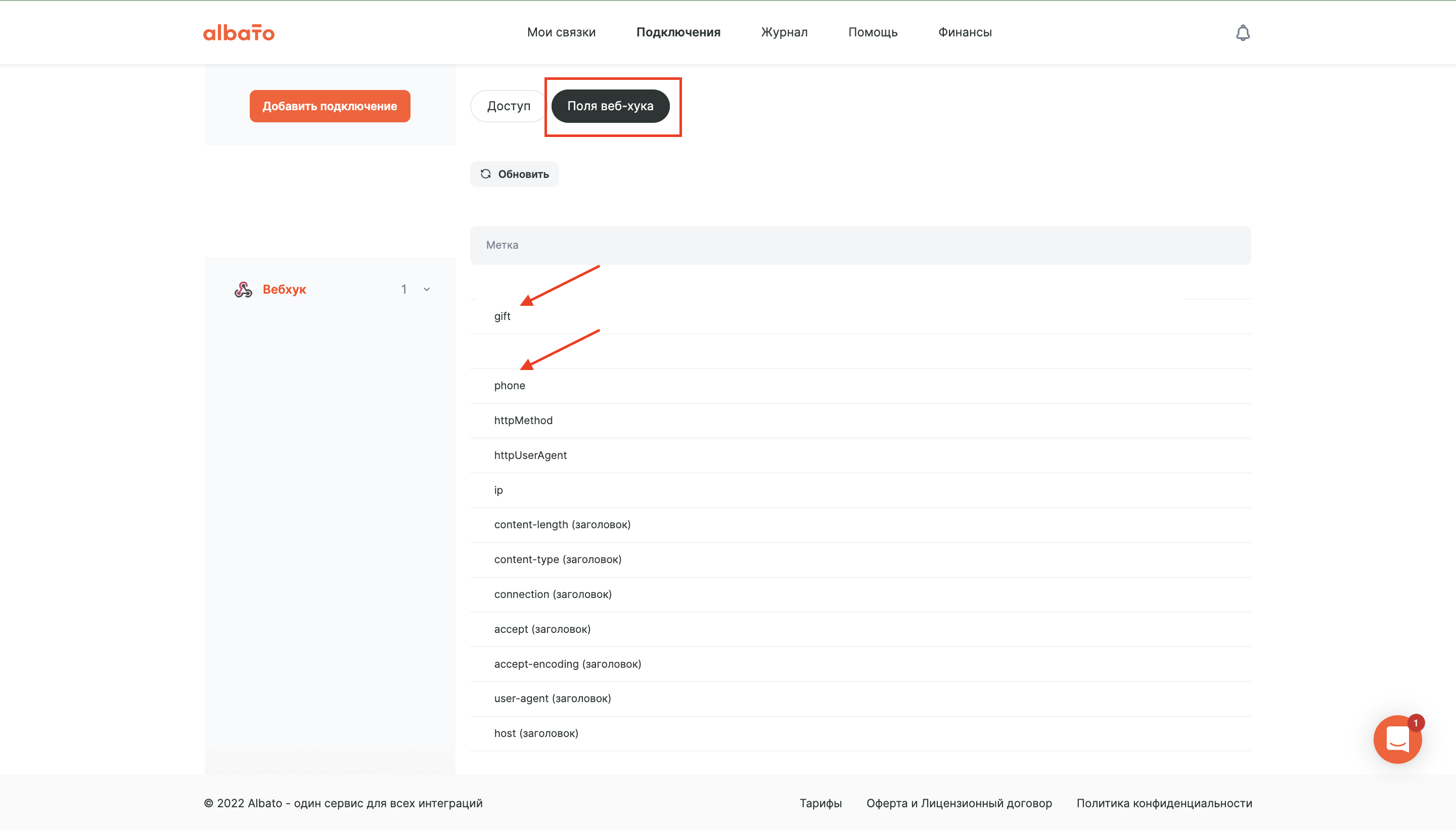Click the refresh icon in Обновить
This screenshot has width=1456, height=830.
[x=486, y=174]
